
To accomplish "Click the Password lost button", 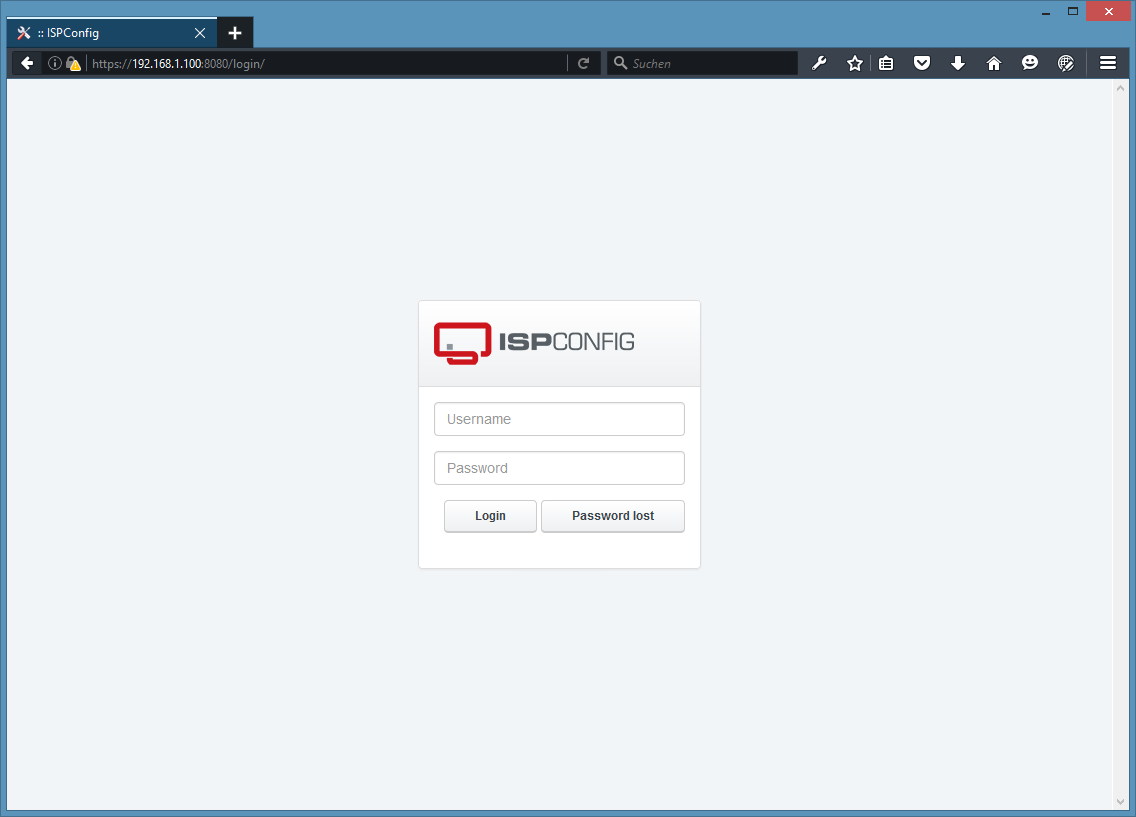I will point(613,516).
